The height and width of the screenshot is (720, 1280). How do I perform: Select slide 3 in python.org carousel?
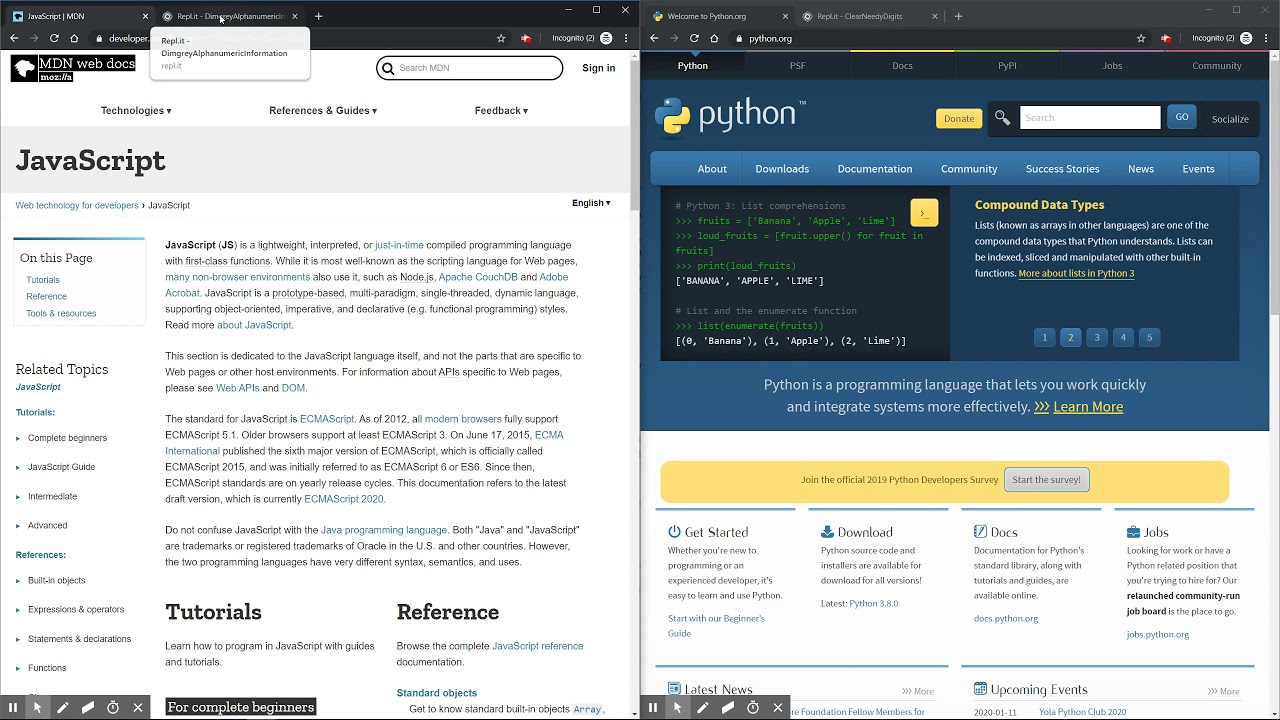coord(1097,337)
